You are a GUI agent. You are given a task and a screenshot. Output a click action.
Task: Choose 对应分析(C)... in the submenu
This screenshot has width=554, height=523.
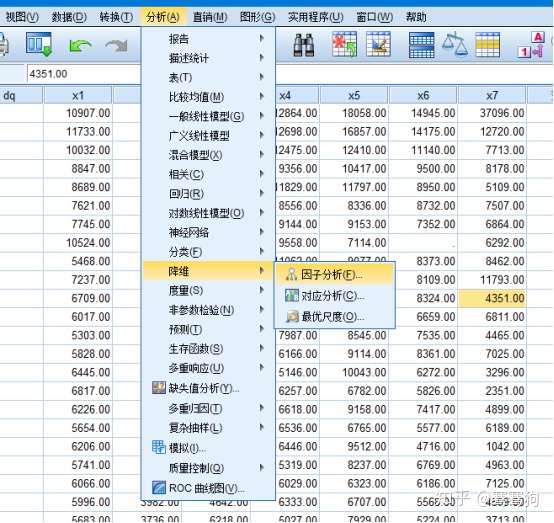(x=335, y=296)
